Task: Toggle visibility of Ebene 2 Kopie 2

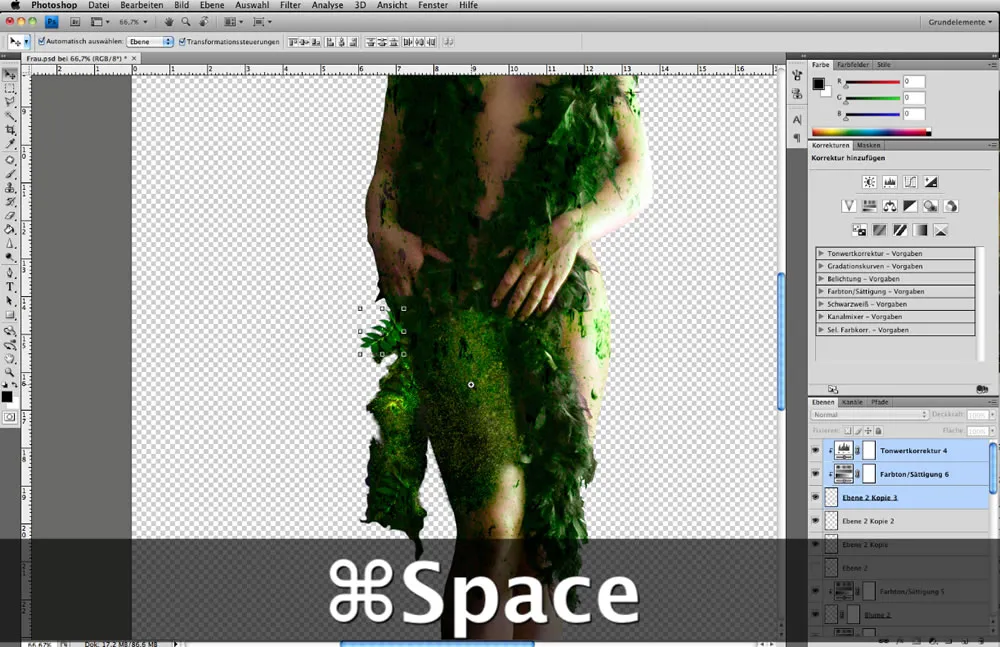Action: coord(815,520)
